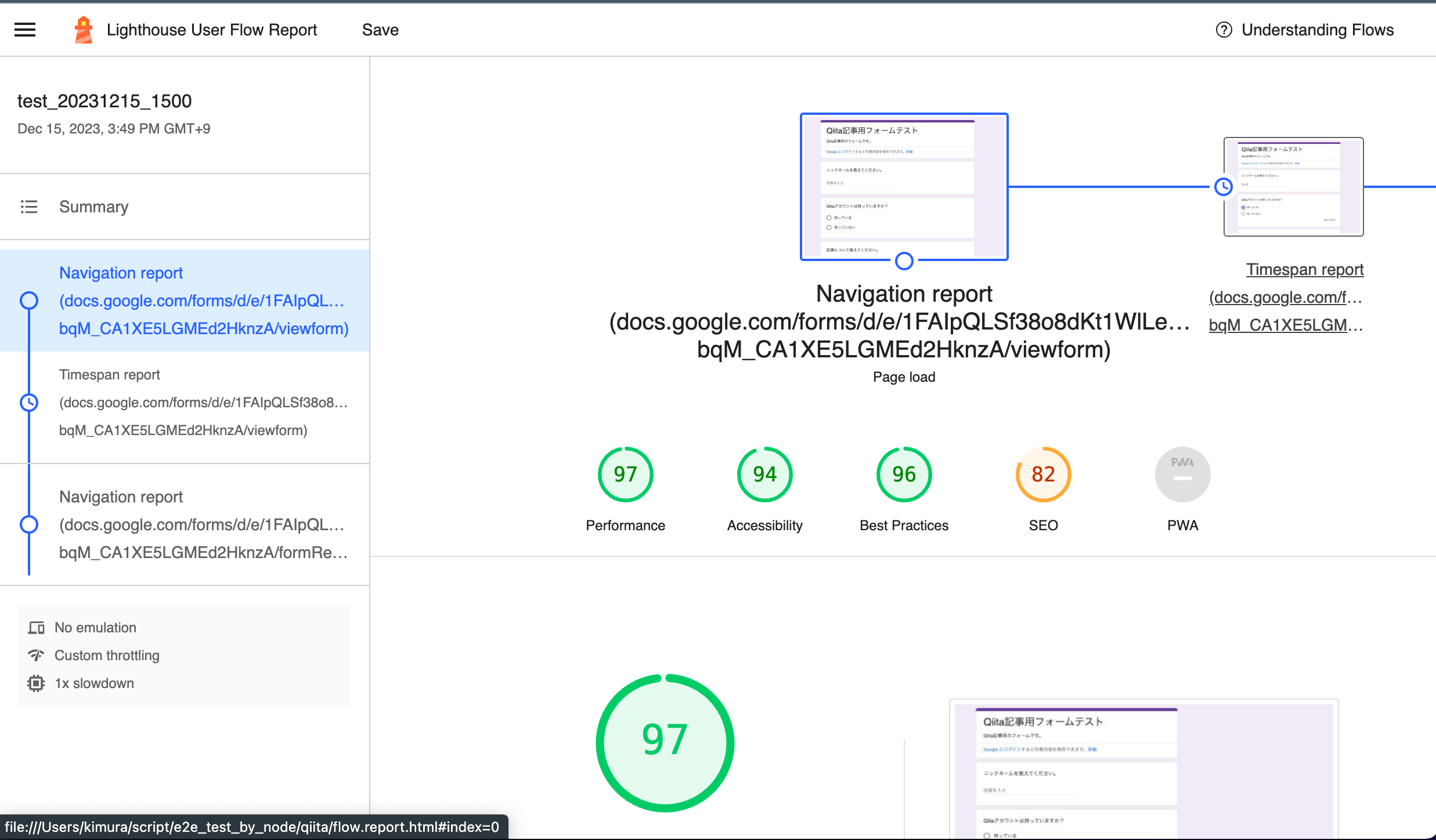The image size is (1436, 840).
Task: Open the Timespan report link at right
Action: click(1304, 269)
